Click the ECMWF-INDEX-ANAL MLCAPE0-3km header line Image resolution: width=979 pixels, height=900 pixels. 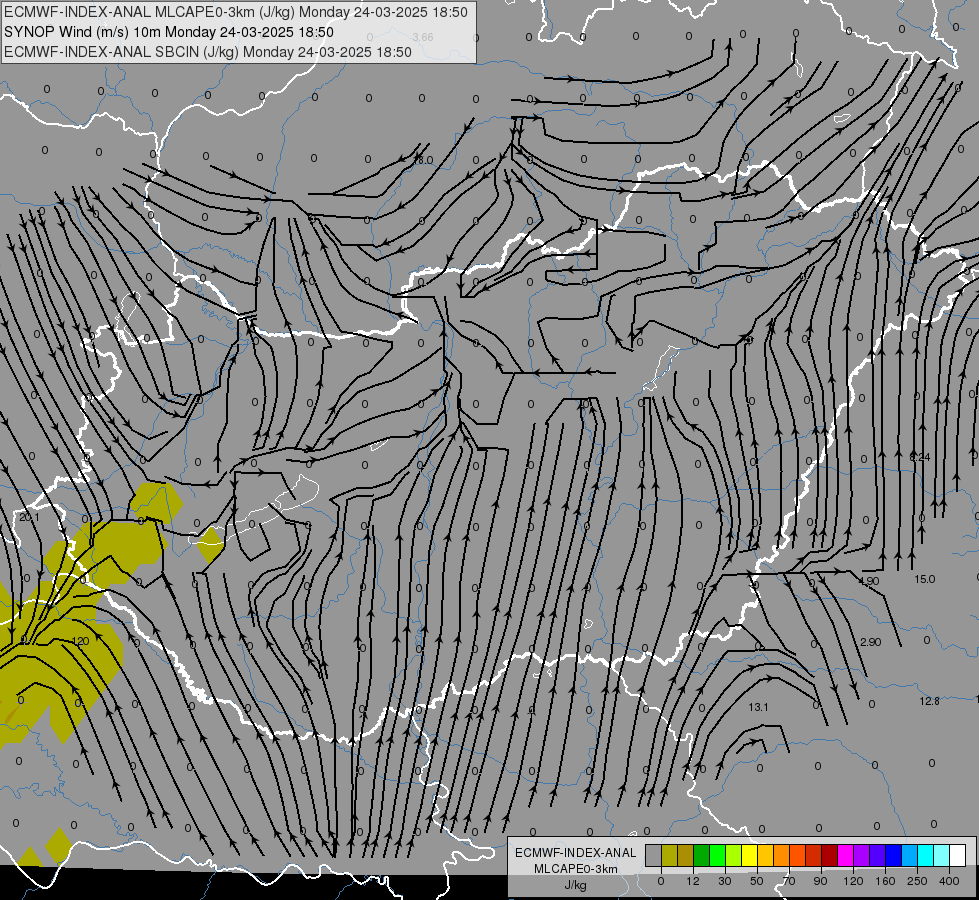click(x=235, y=12)
